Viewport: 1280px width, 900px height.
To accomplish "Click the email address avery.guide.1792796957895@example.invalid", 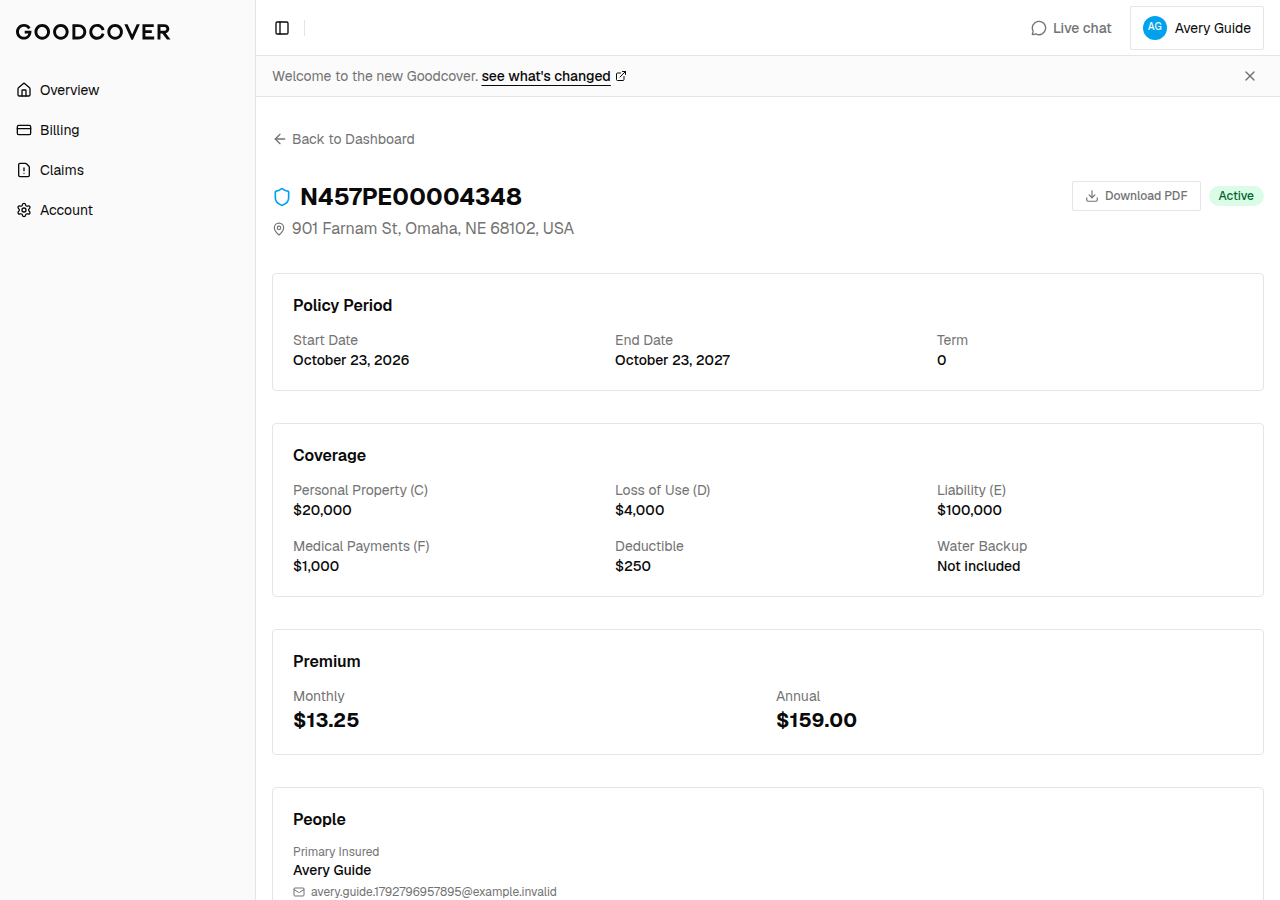I will pos(434,892).
